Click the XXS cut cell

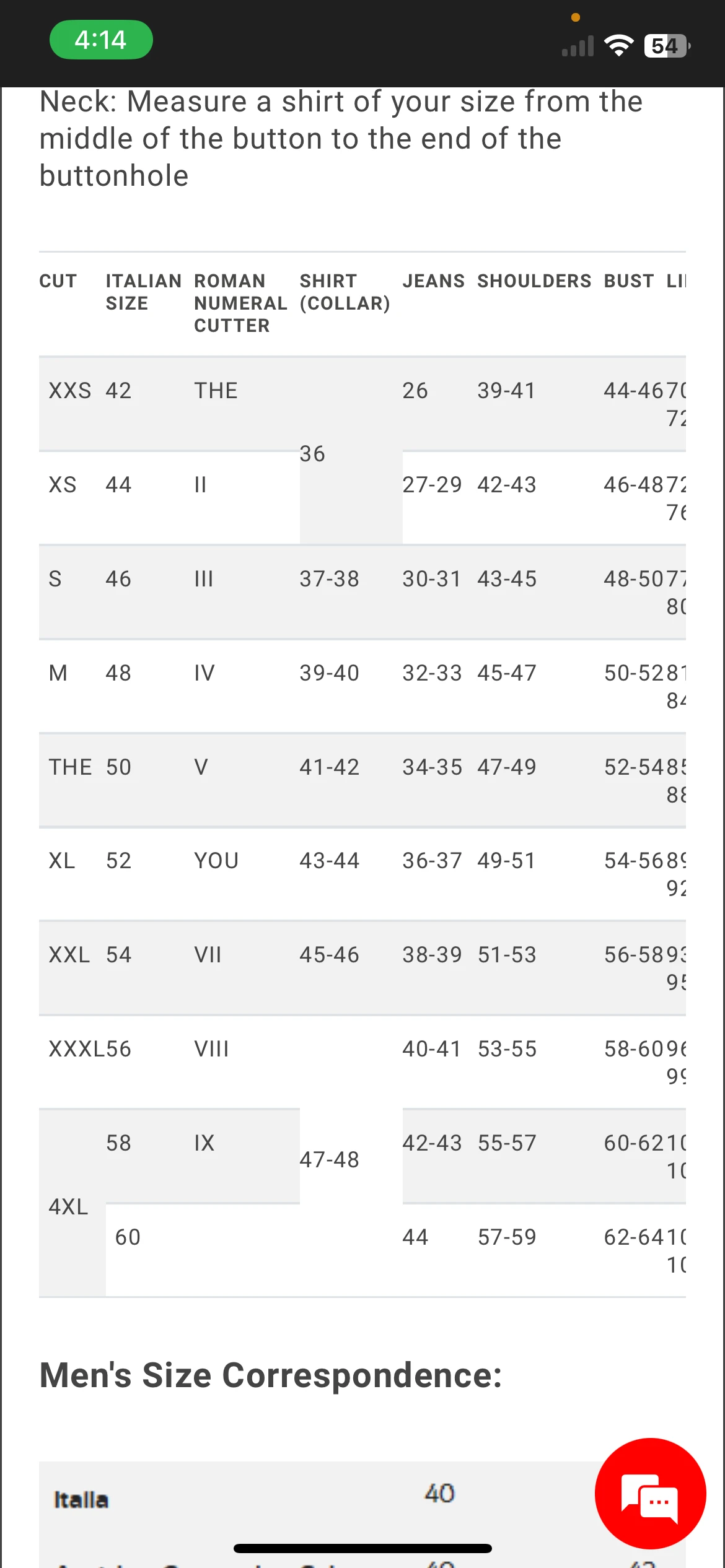click(69, 391)
